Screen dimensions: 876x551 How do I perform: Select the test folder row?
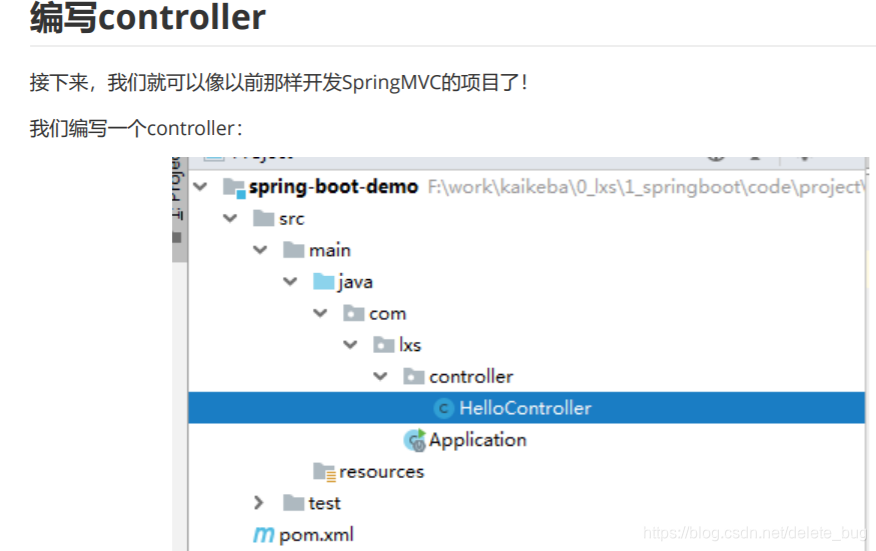coord(526,503)
